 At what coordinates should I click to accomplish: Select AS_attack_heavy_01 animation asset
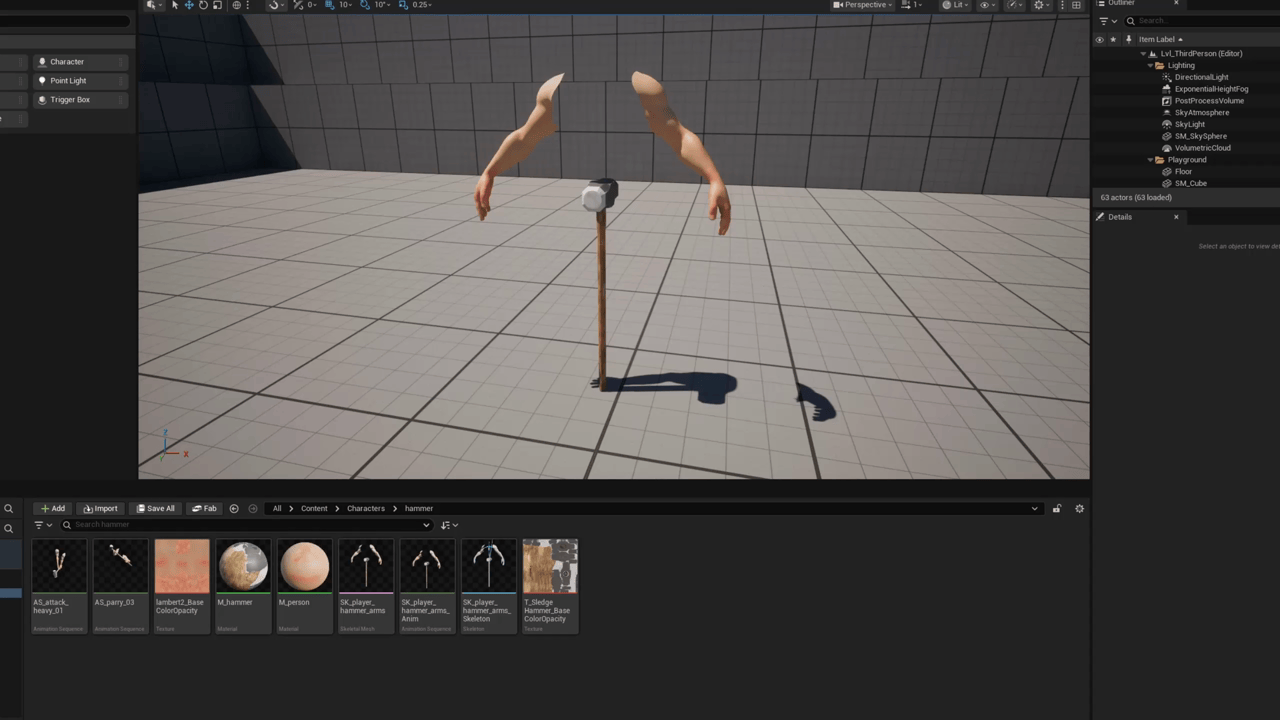(x=59, y=586)
